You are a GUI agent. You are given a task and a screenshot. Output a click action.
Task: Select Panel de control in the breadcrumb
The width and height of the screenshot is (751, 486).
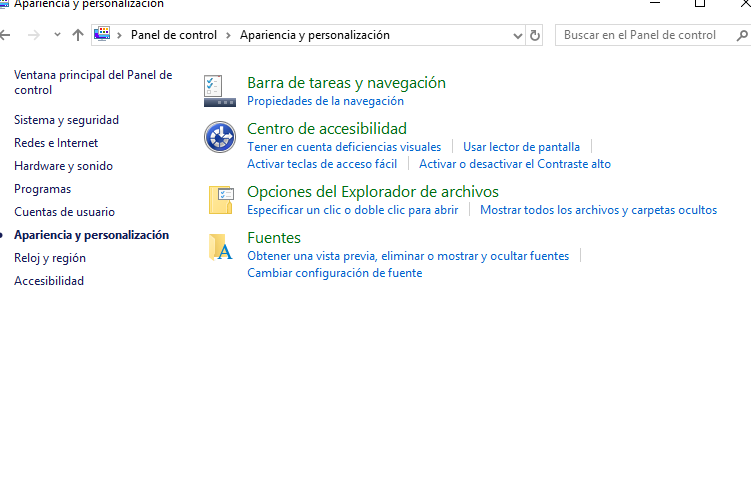(x=174, y=35)
